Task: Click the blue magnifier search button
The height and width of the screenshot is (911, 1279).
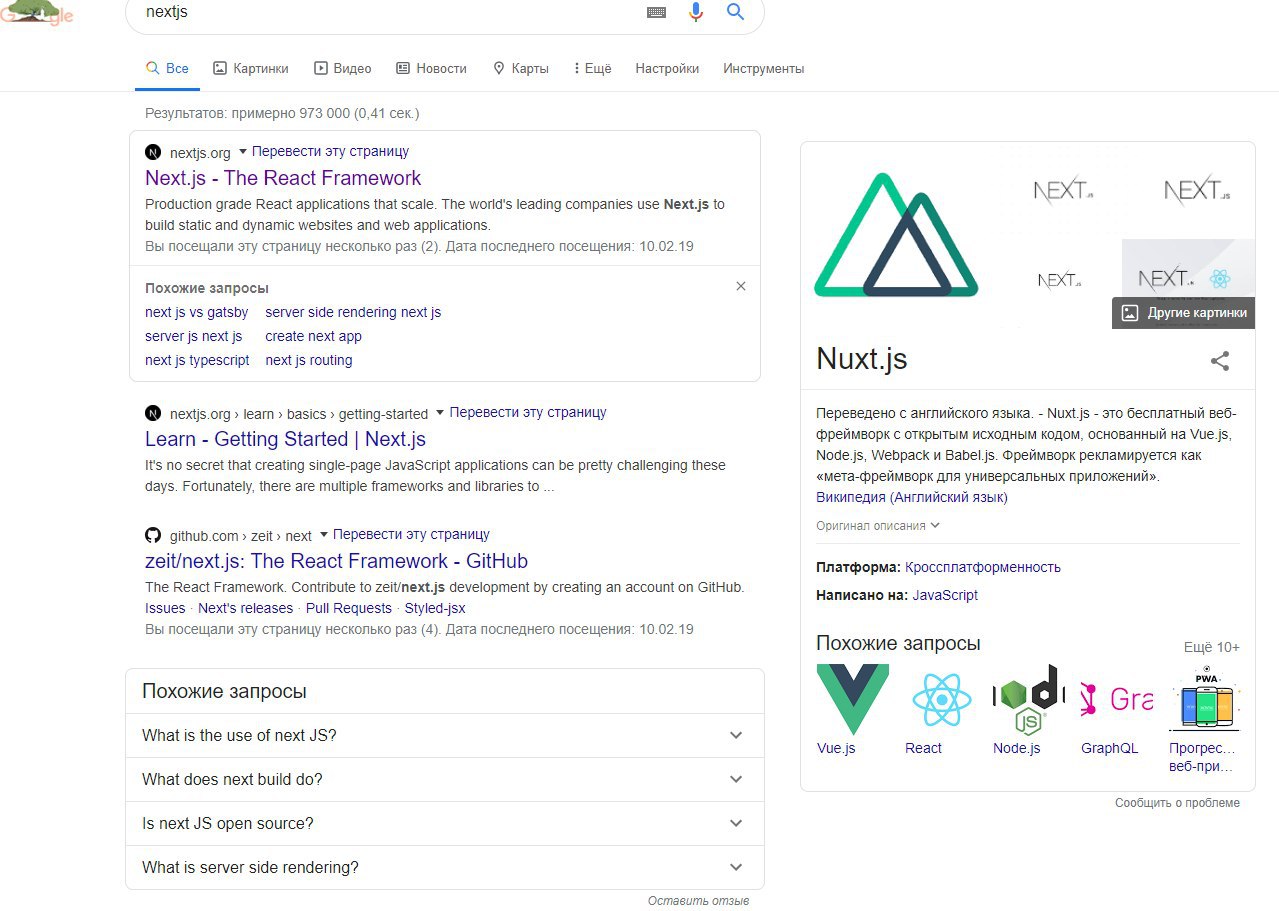Action: click(736, 12)
